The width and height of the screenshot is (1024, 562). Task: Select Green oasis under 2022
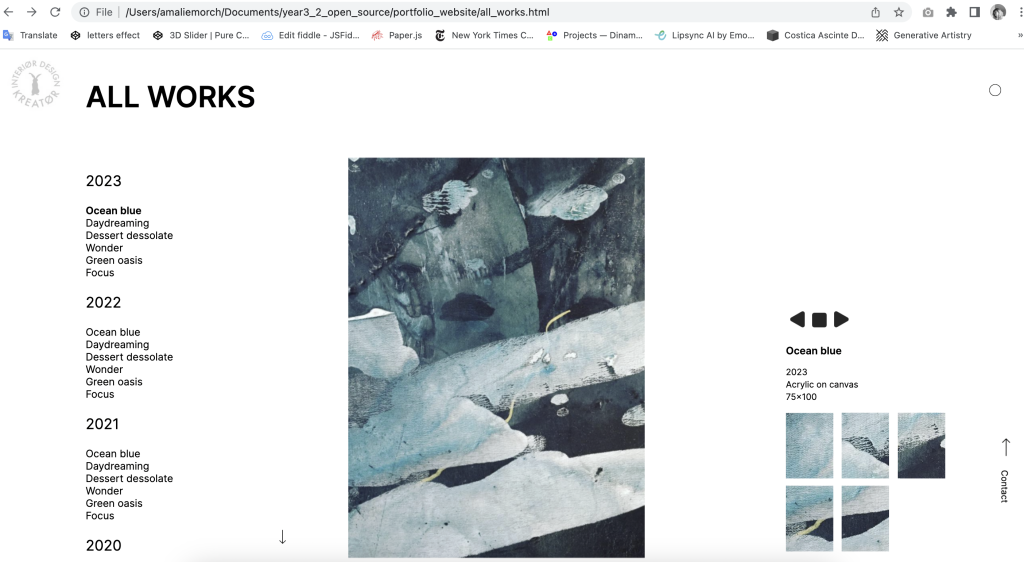[x=114, y=381]
